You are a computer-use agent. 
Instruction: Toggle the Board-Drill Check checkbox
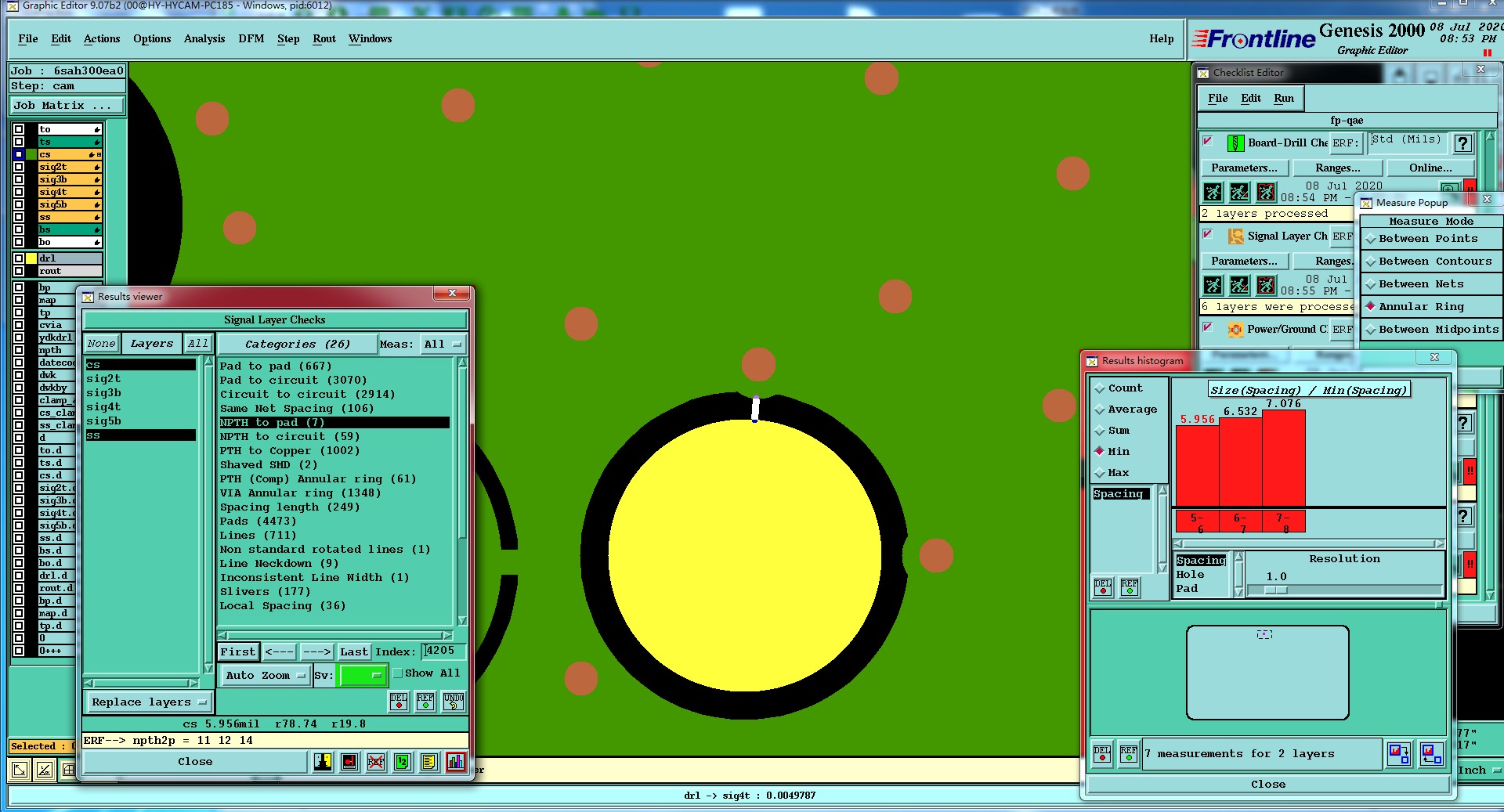[x=1208, y=141]
